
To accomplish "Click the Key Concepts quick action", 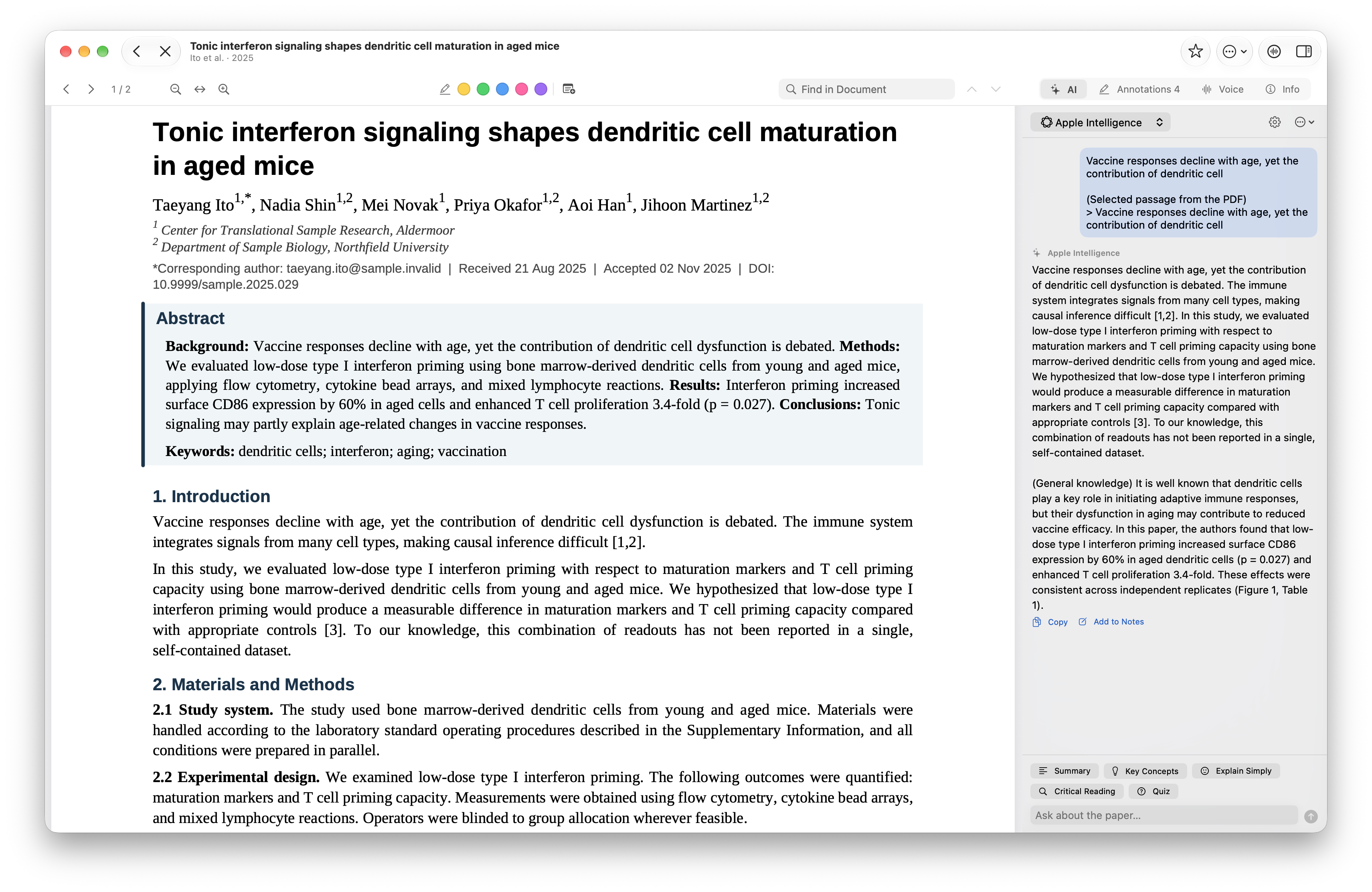I will (x=1145, y=771).
